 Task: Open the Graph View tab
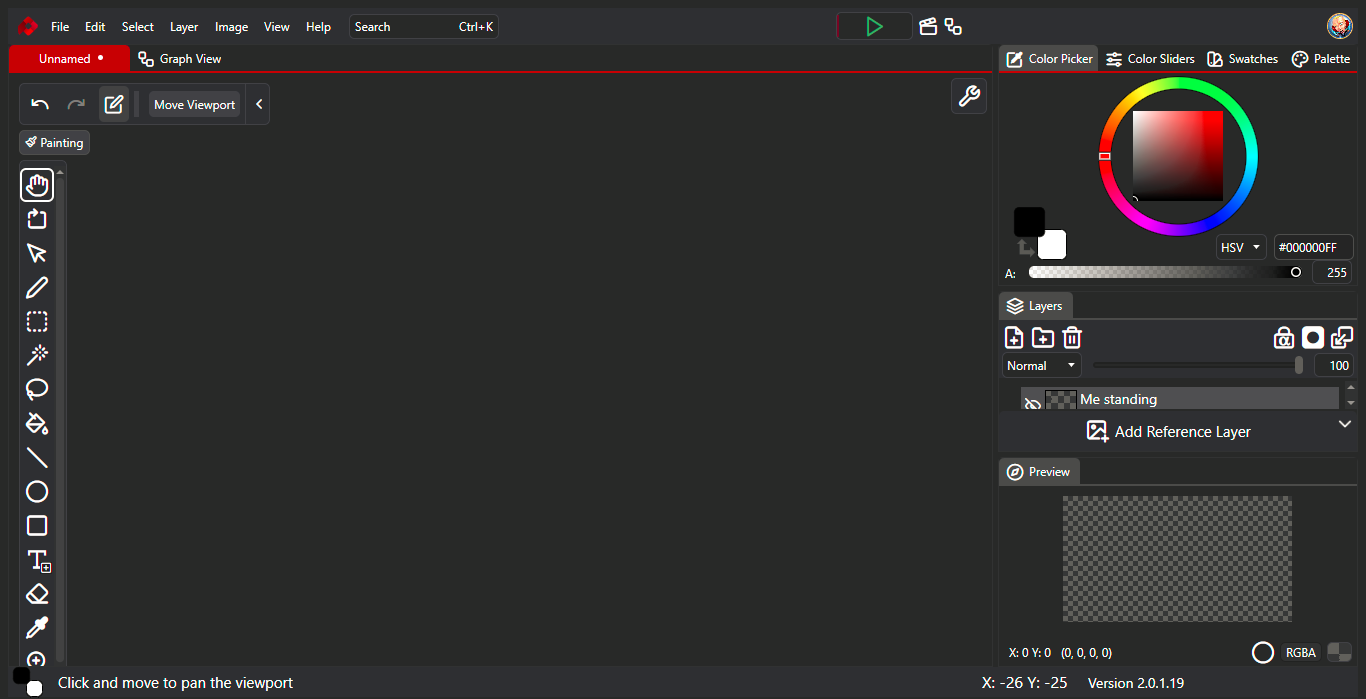(180, 59)
